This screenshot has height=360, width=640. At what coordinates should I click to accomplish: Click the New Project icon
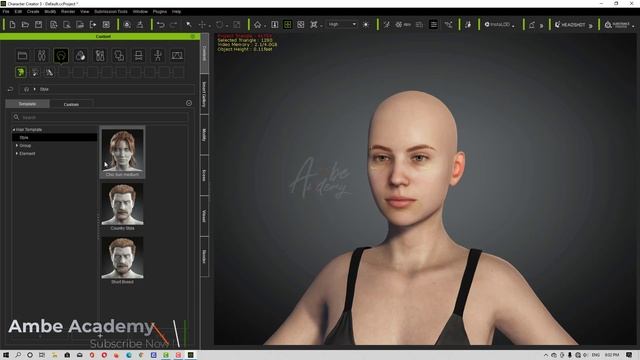[x=12, y=25]
